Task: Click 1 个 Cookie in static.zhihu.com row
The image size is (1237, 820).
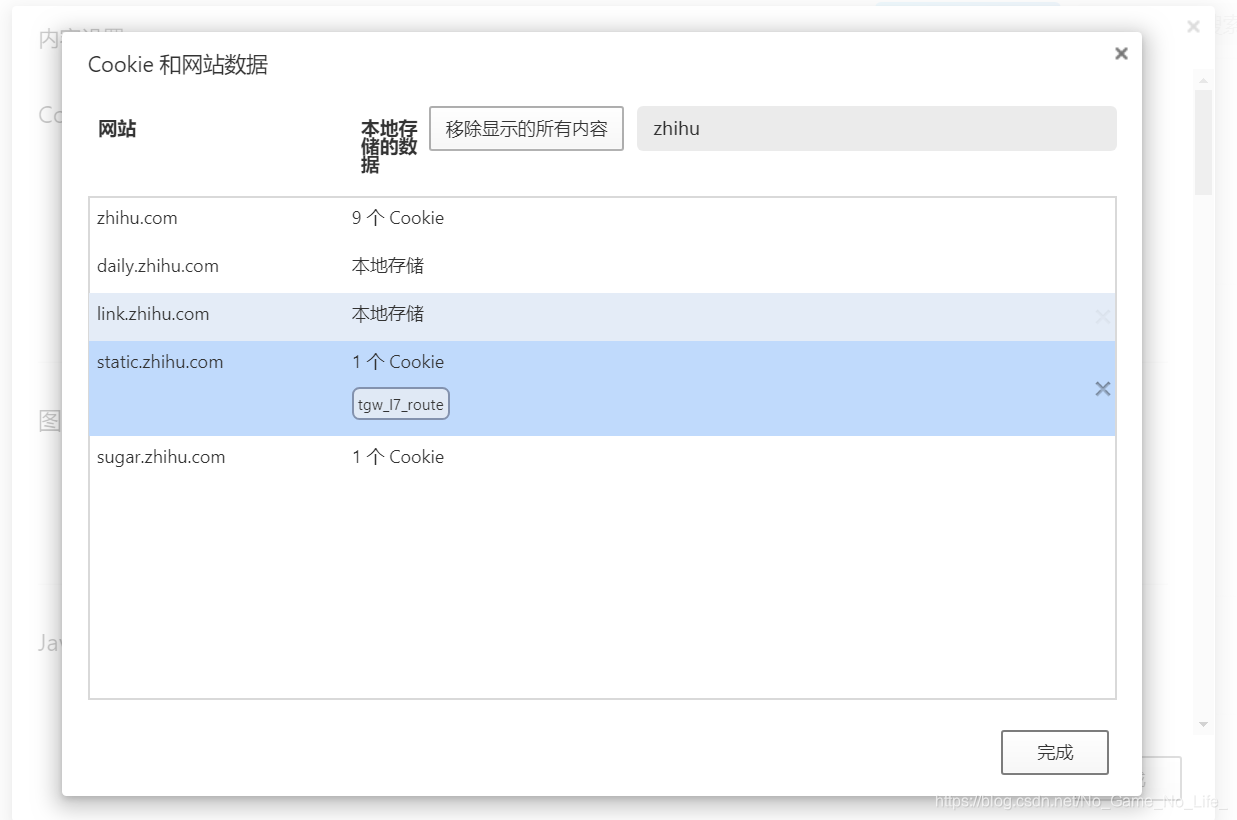Action: point(398,362)
